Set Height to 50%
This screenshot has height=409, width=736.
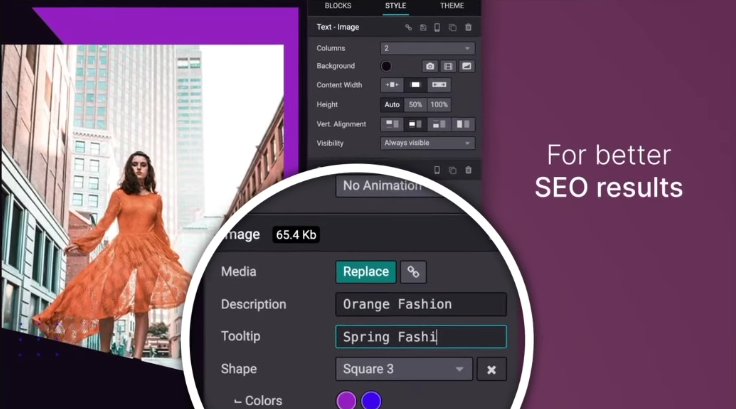point(415,105)
